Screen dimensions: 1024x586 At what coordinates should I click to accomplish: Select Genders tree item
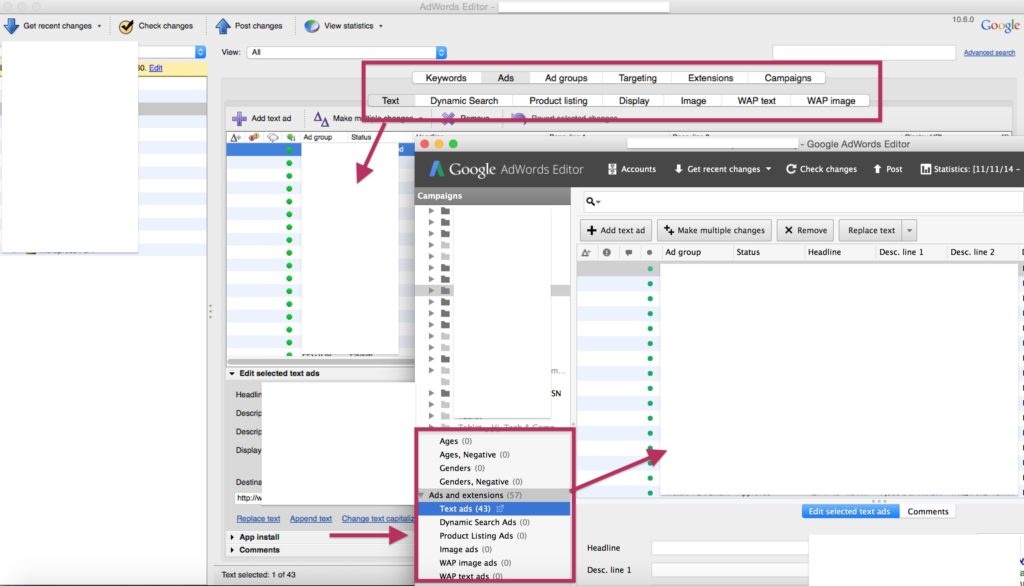click(462, 468)
